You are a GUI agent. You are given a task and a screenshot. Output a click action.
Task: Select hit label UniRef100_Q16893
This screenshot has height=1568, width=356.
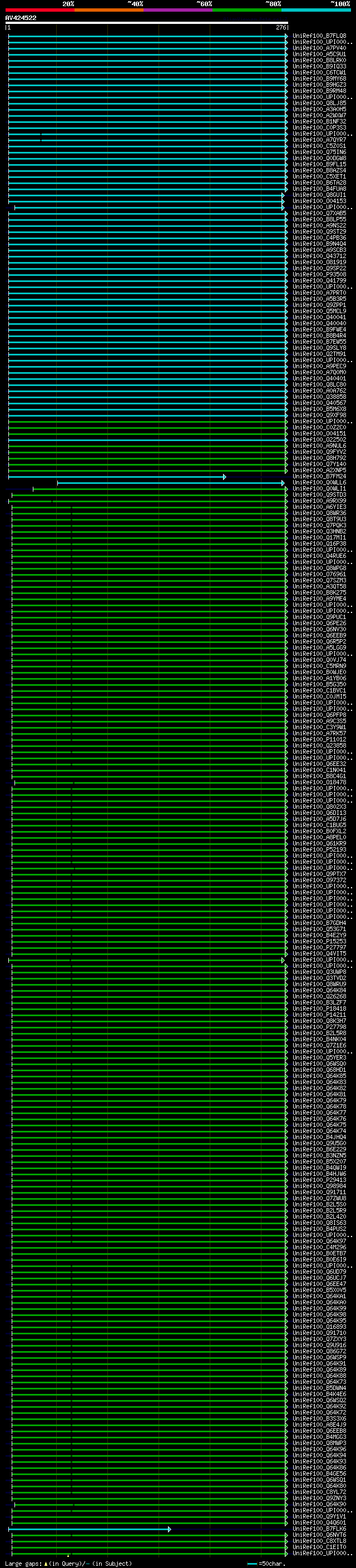coord(319,1327)
